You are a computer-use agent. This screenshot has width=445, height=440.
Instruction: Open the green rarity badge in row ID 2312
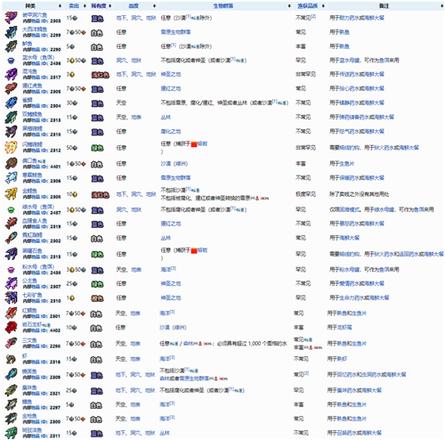point(97,148)
